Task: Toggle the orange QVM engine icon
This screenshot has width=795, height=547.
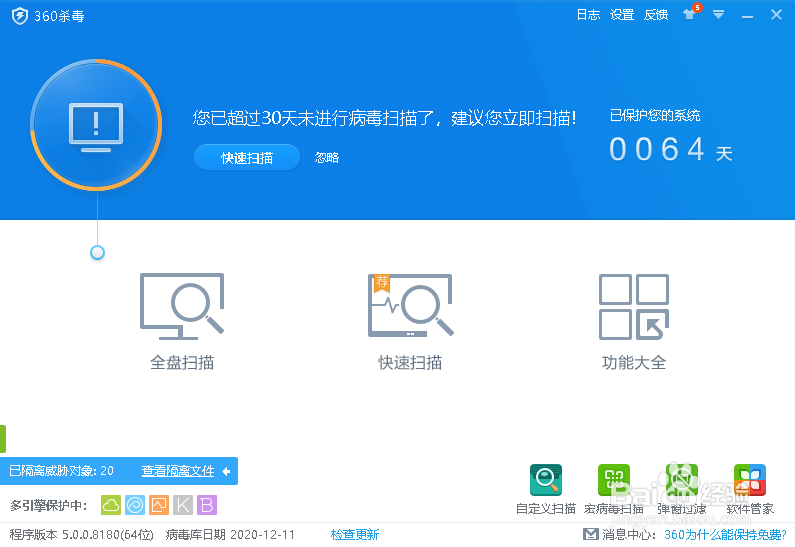Action: [159, 505]
